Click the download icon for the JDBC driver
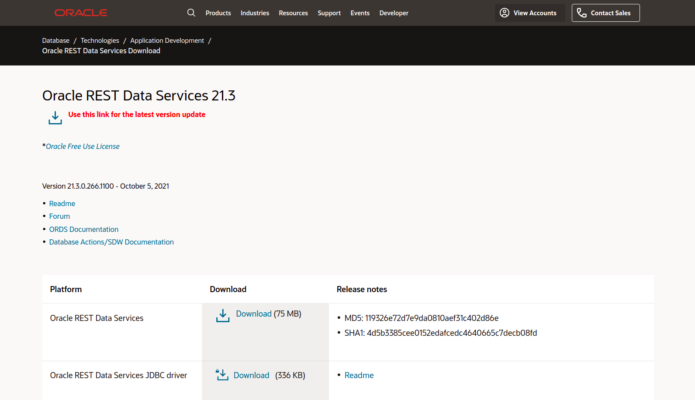Viewport: 695px width, 400px height. (222, 375)
